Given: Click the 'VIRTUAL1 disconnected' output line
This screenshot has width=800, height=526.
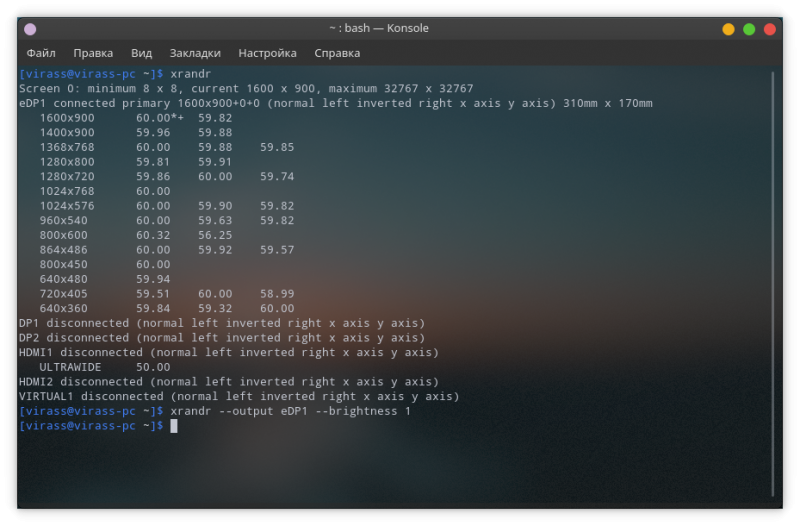Looking at the screenshot, I should (x=238, y=397).
